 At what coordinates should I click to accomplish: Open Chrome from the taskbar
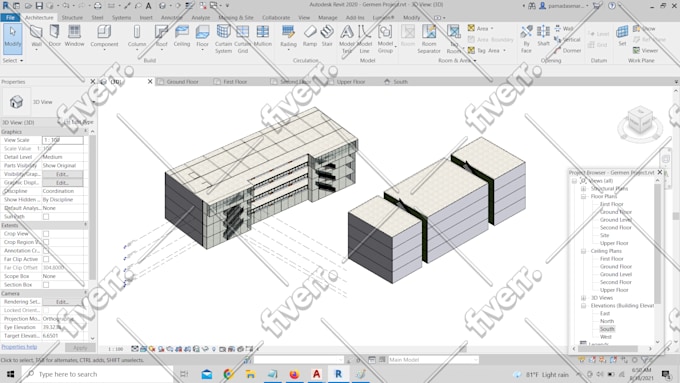tap(229, 374)
